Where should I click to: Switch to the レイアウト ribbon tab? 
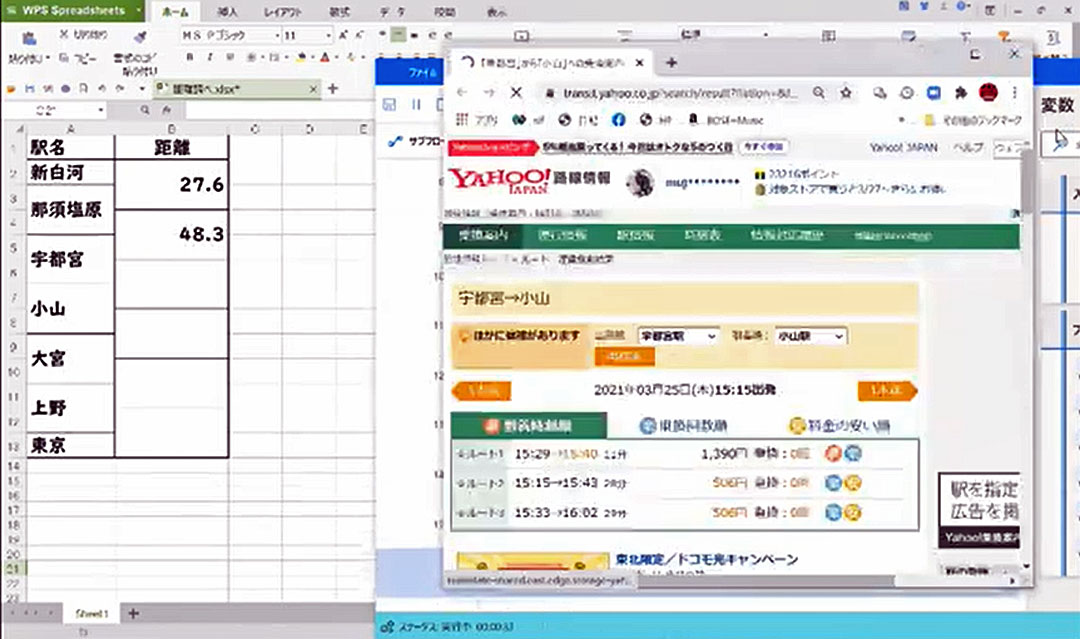(x=283, y=12)
